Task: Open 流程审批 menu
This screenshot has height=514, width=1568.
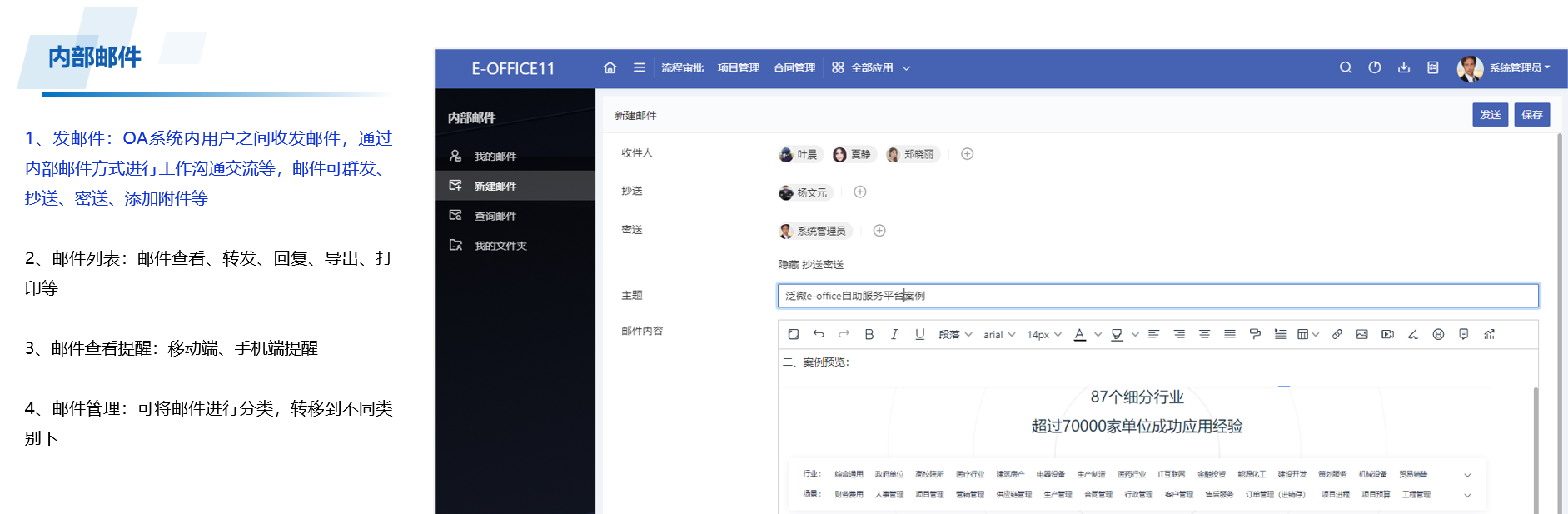Action: click(x=682, y=68)
